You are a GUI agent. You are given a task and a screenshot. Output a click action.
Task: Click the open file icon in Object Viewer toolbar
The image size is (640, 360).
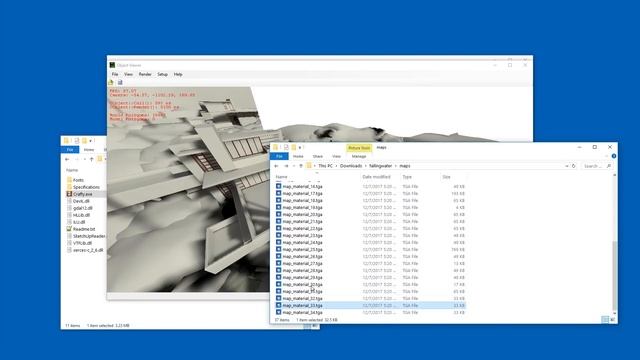tap(111, 82)
